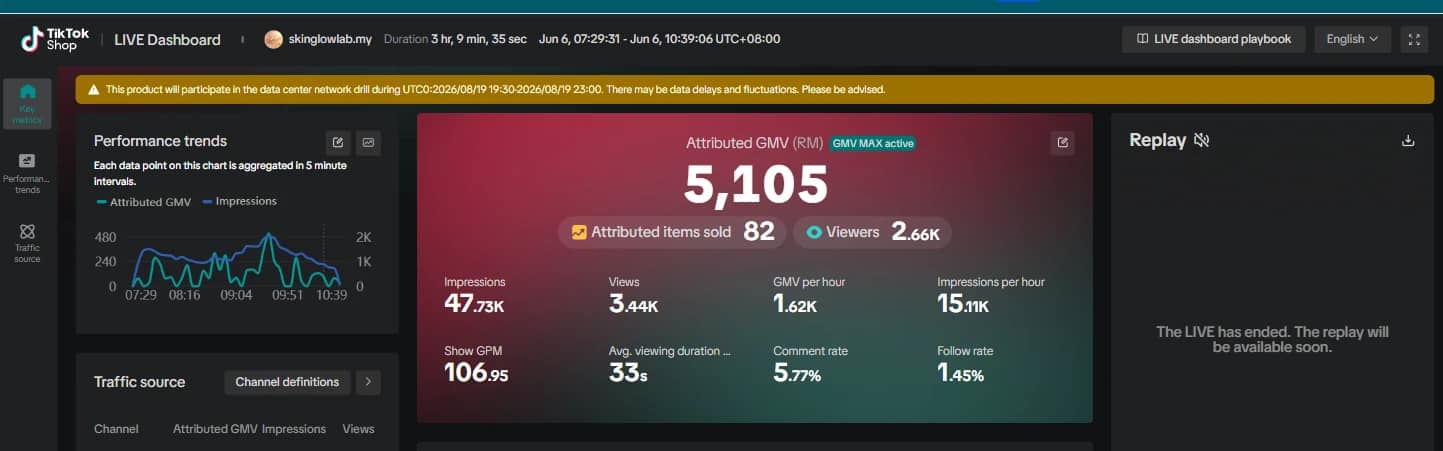
Task: Click the Attributed items sold icon
Action: pyautogui.click(x=579, y=232)
